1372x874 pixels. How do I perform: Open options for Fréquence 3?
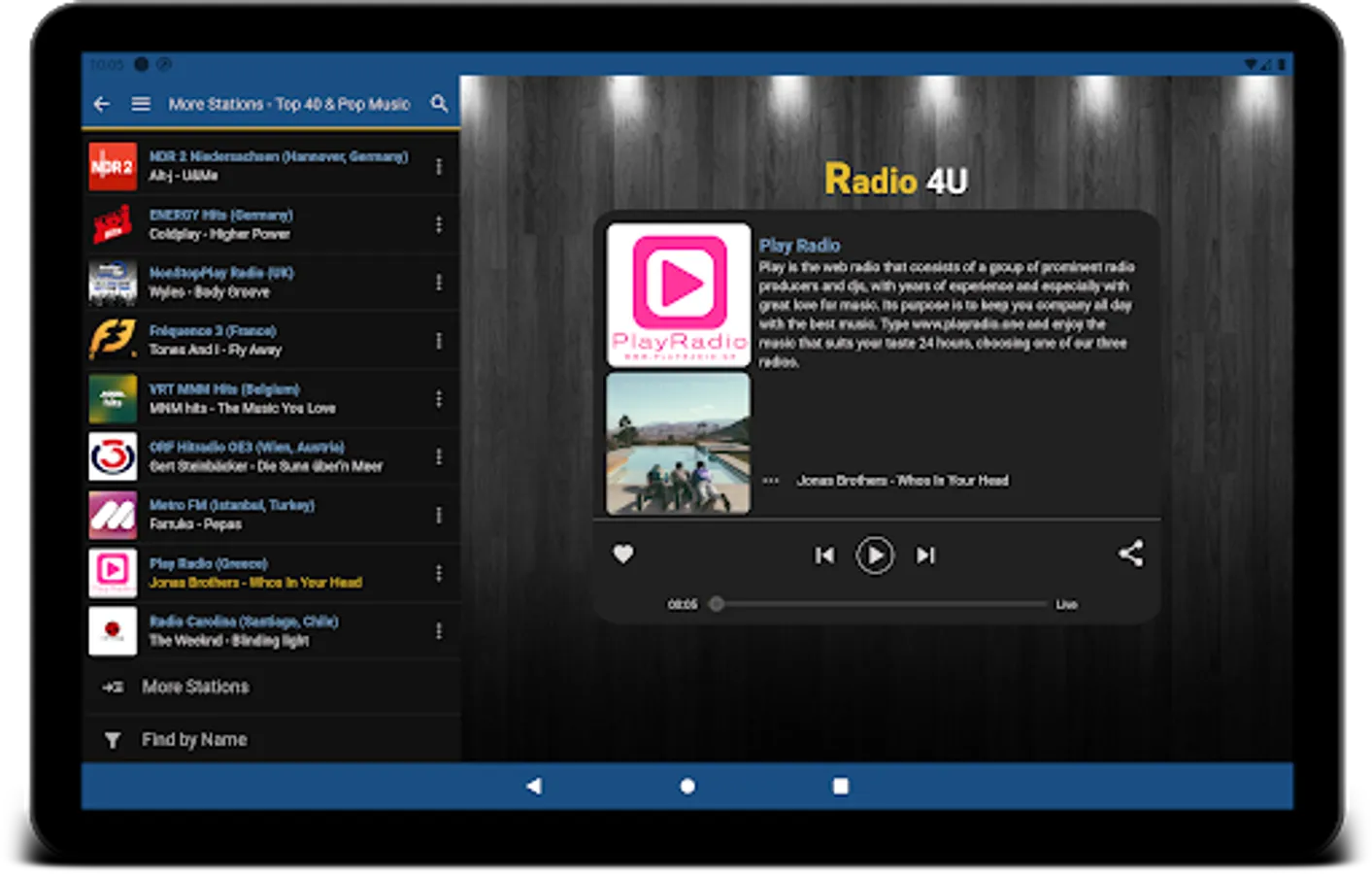[x=439, y=341]
